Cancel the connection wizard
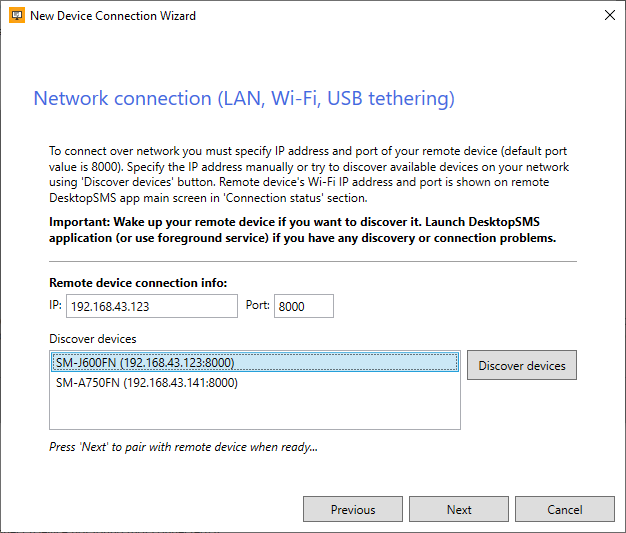Viewport: 626px width, 533px height. click(x=565, y=510)
